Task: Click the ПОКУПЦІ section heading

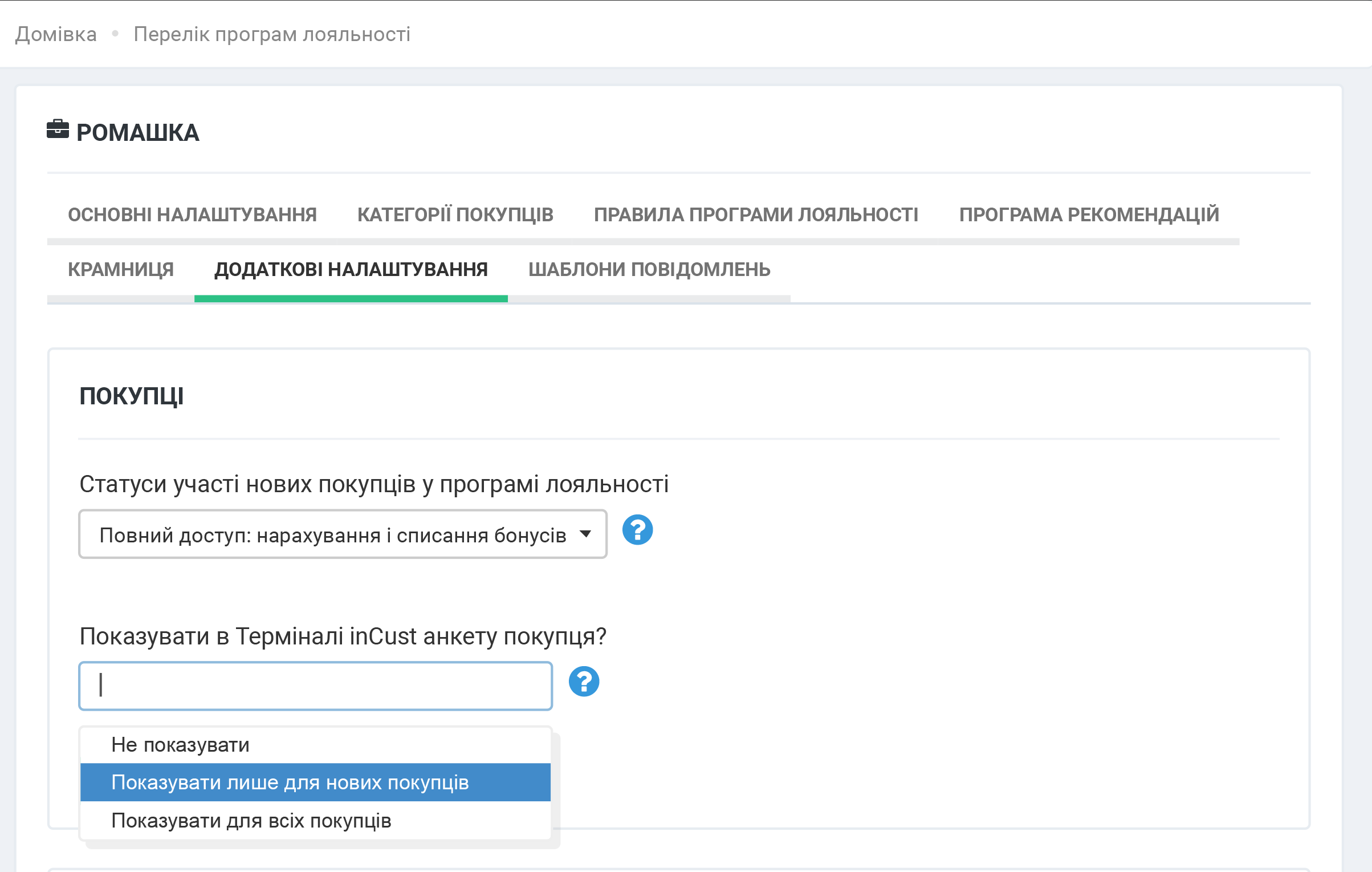Action: click(132, 396)
